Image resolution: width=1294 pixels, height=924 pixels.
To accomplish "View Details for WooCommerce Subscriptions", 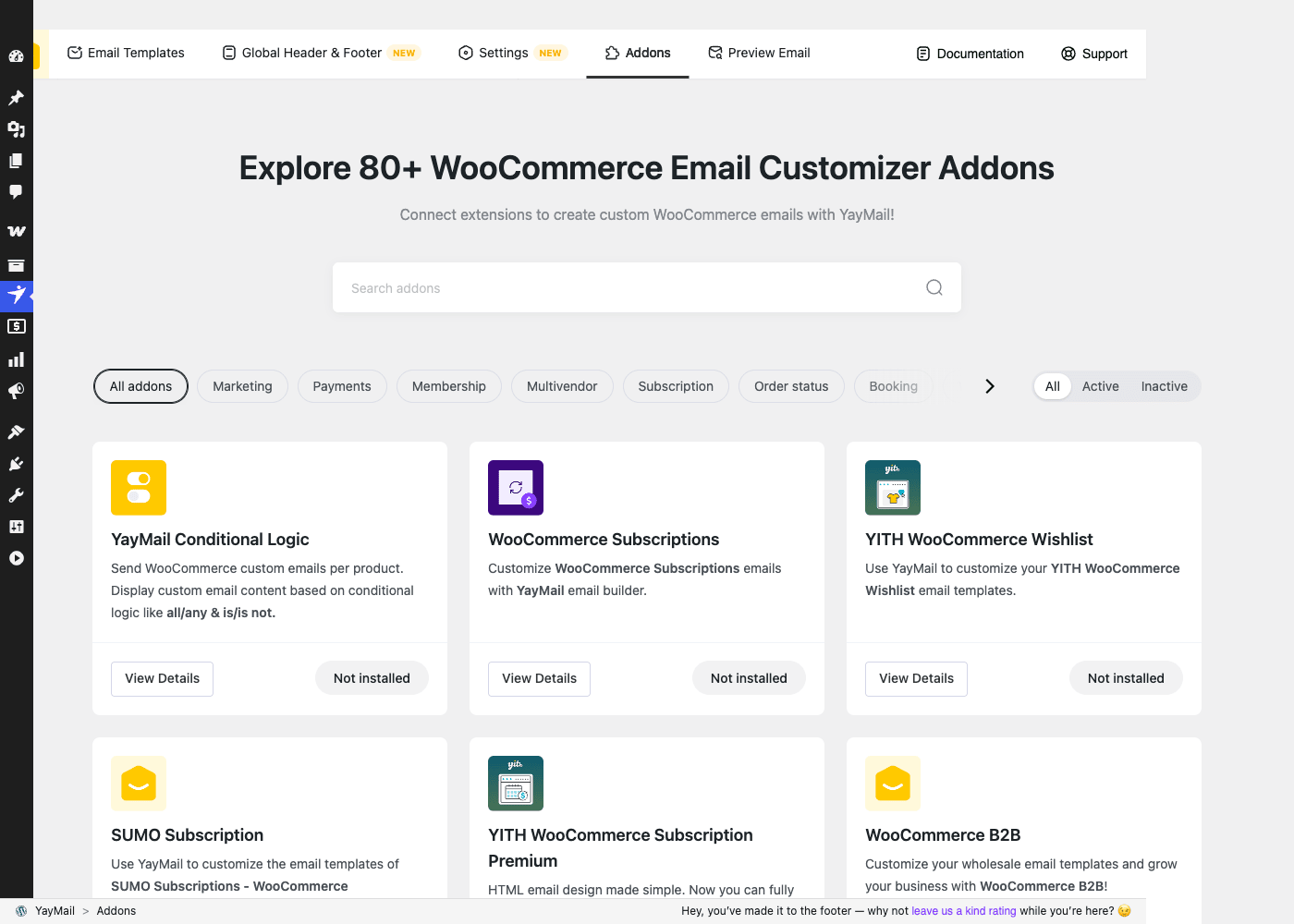I will coord(540,678).
